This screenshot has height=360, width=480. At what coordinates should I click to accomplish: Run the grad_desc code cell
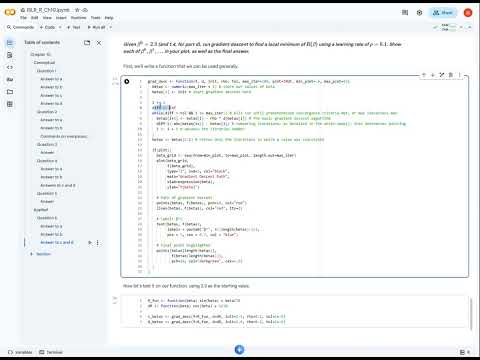click(127, 81)
